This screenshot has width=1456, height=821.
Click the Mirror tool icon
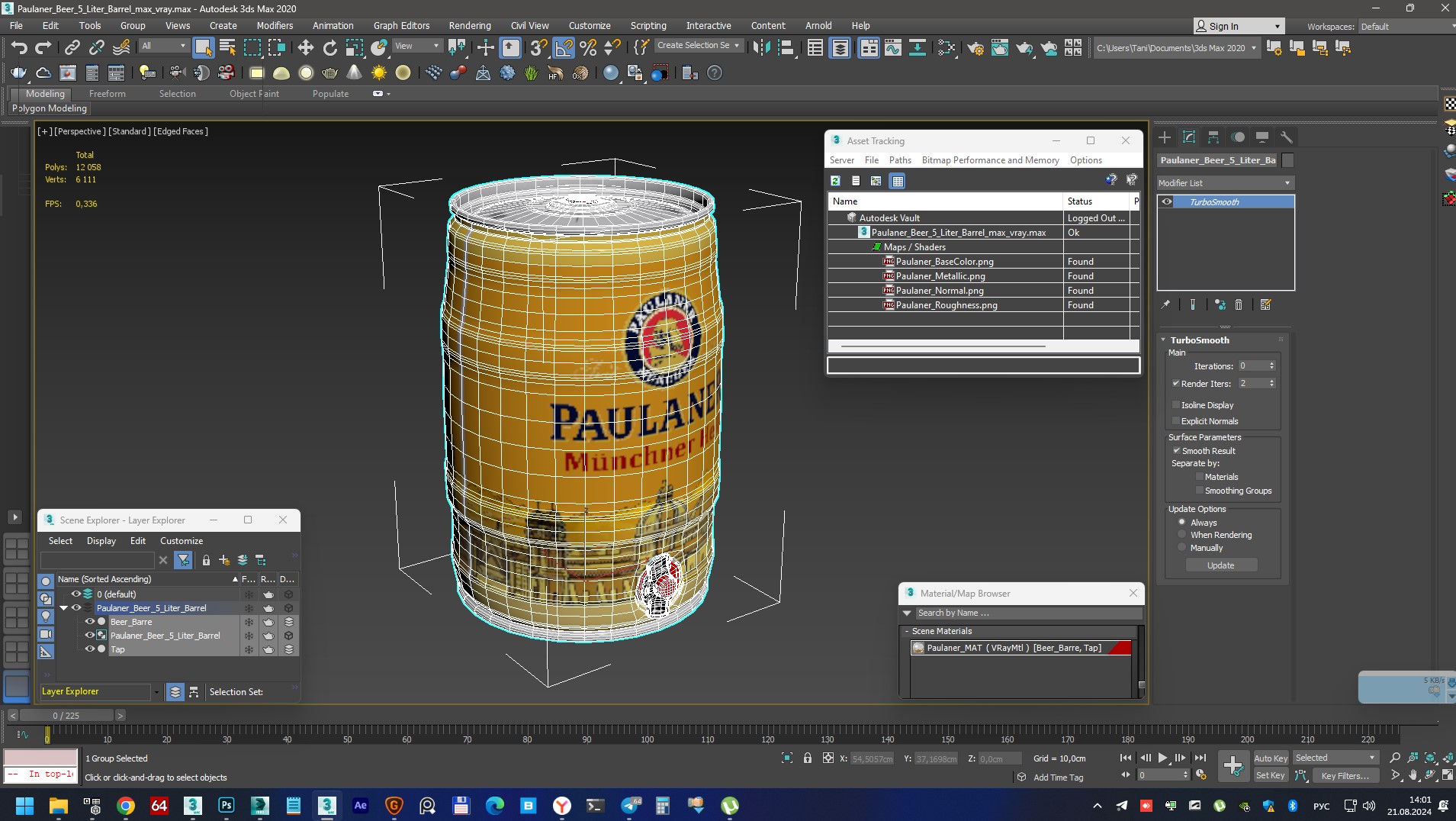761,47
